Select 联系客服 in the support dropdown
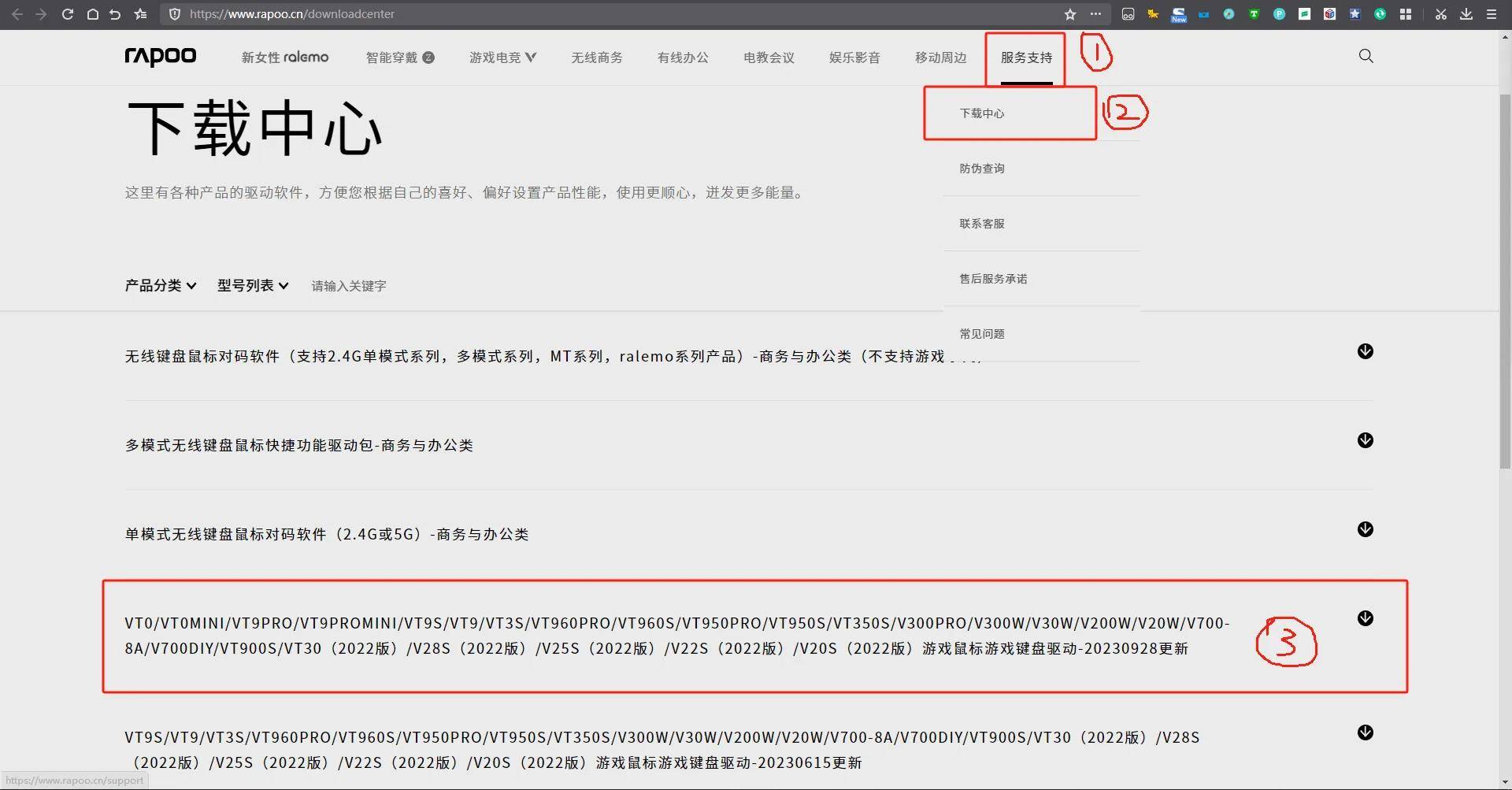Viewport: 1512px width, 790px height. 982,224
